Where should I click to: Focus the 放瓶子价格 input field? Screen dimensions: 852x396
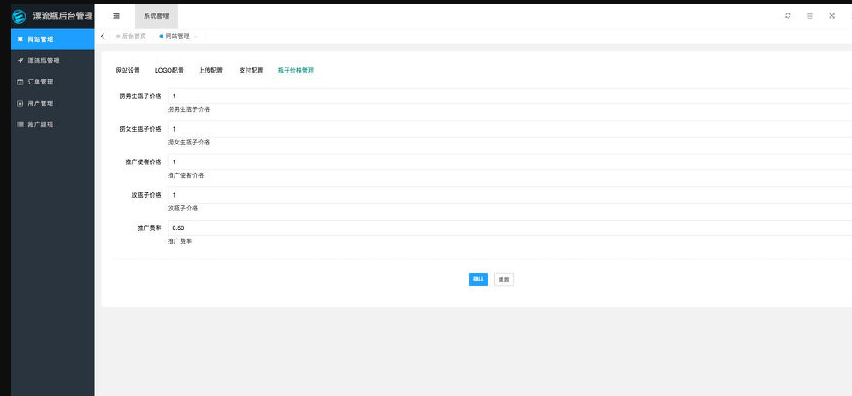pos(510,195)
